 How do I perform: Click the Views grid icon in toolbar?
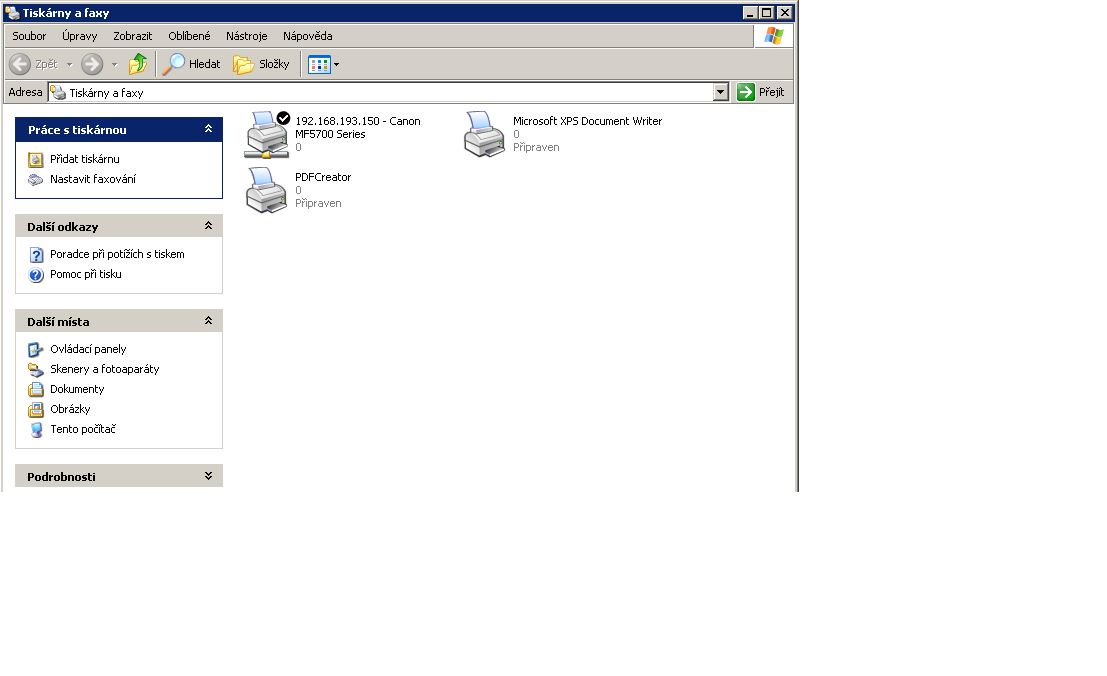(x=319, y=65)
